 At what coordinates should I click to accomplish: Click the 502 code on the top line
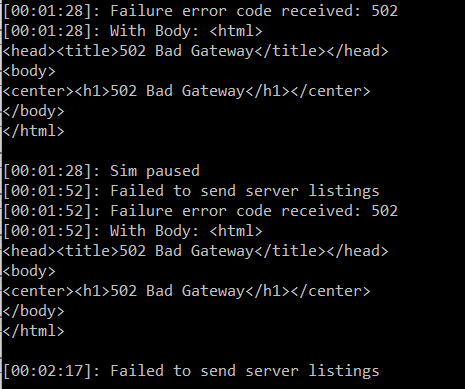[385, 11]
